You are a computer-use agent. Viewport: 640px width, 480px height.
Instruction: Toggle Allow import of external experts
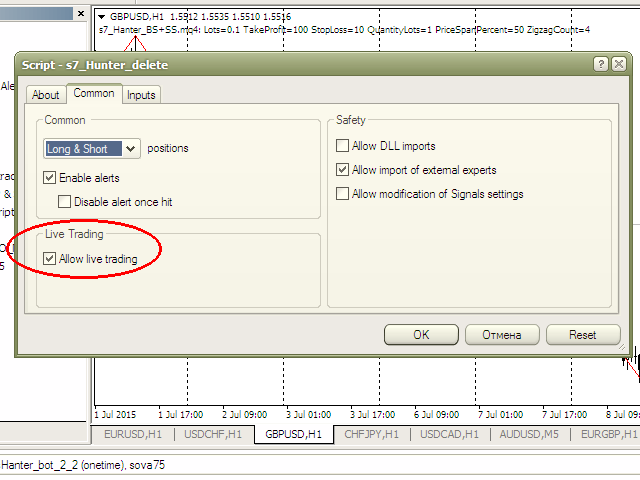click(x=342, y=169)
